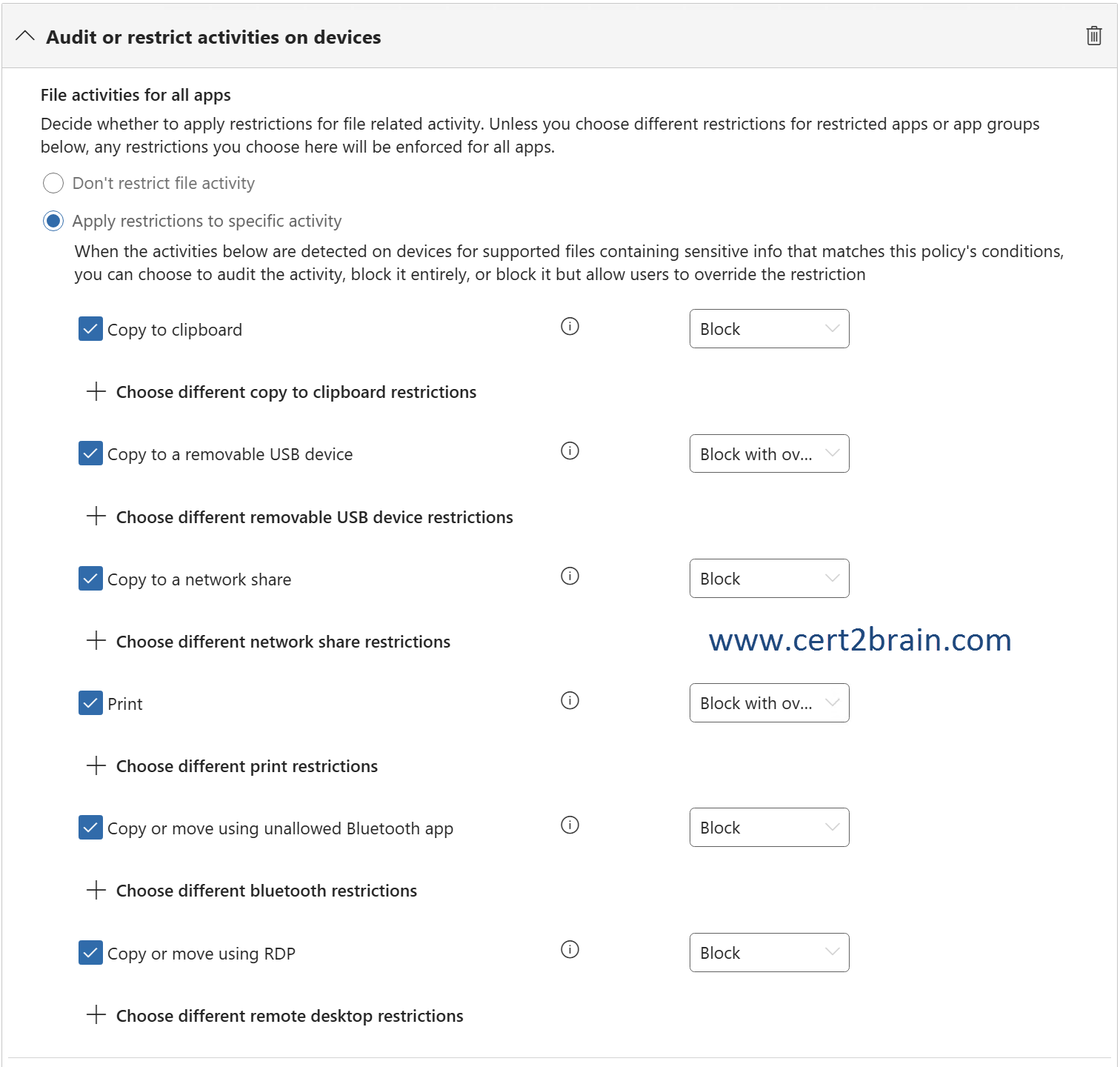Click info icon next to Print
The image size is (1120, 1067).
pyautogui.click(x=570, y=700)
